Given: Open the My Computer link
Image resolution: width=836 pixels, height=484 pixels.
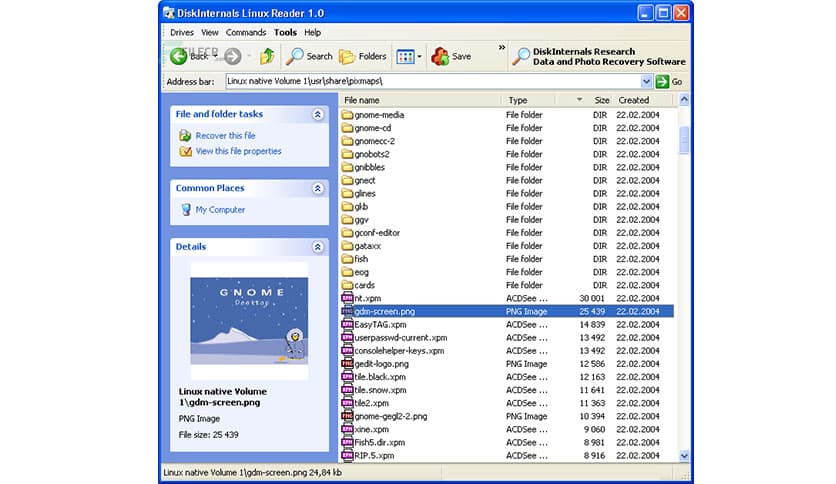Looking at the screenshot, I should pos(220,209).
